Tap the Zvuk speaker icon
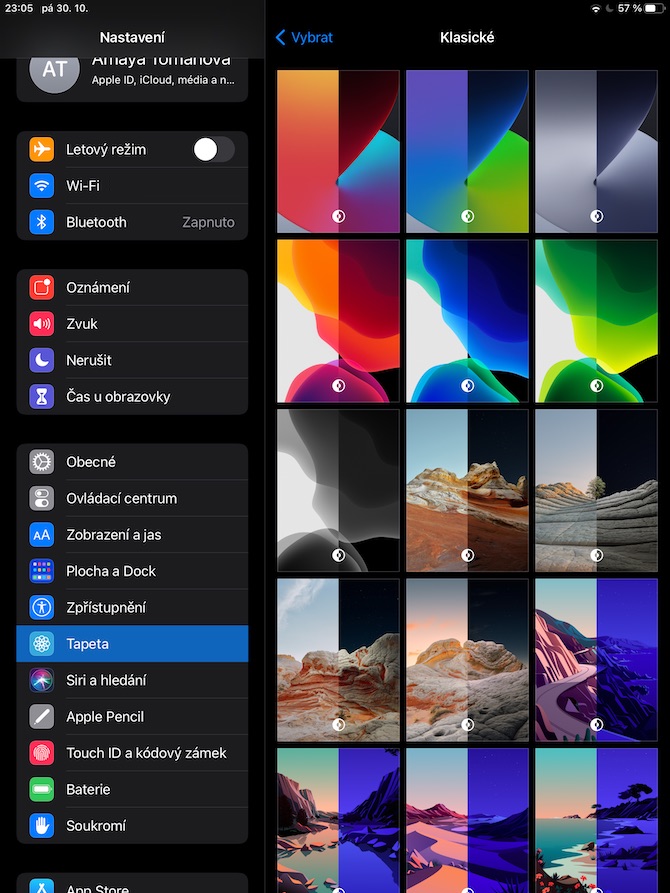Image resolution: width=670 pixels, height=893 pixels. point(42,324)
